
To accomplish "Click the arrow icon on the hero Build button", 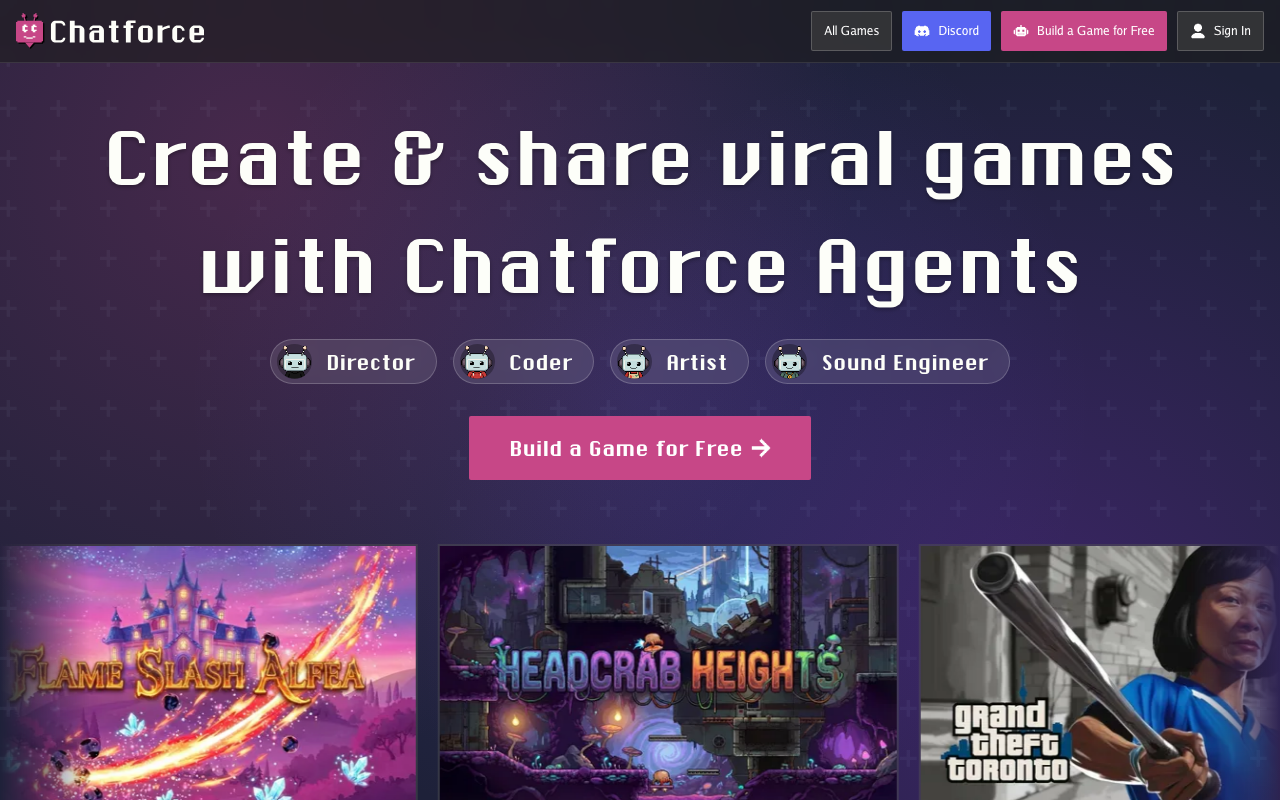I will (x=761, y=448).
